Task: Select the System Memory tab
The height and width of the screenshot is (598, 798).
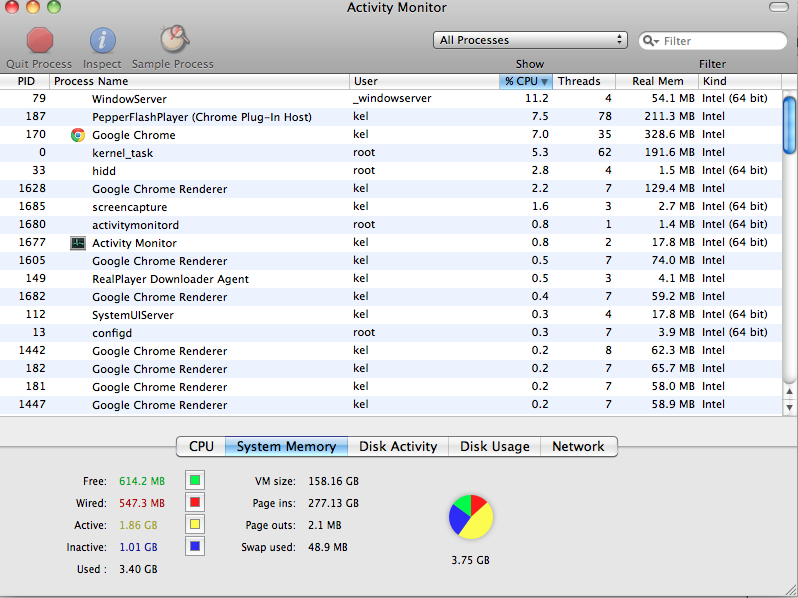Action: 287,446
